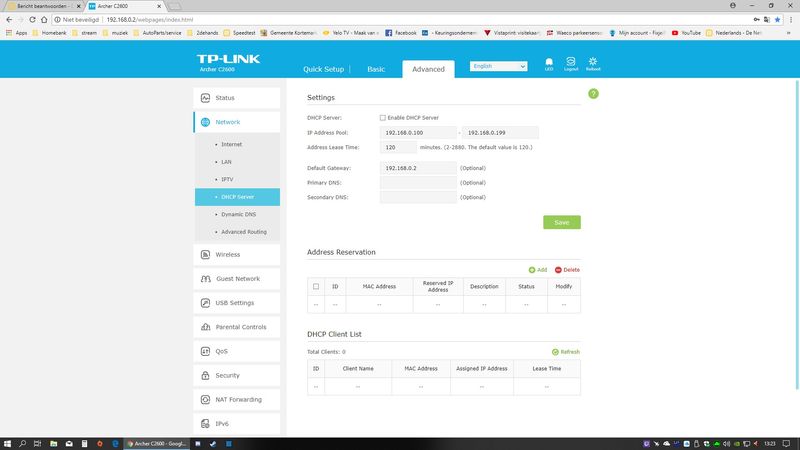Tick the Address Reservation select-all checkbox
This screenshot has height=450, width=800.
click(316, 287)
